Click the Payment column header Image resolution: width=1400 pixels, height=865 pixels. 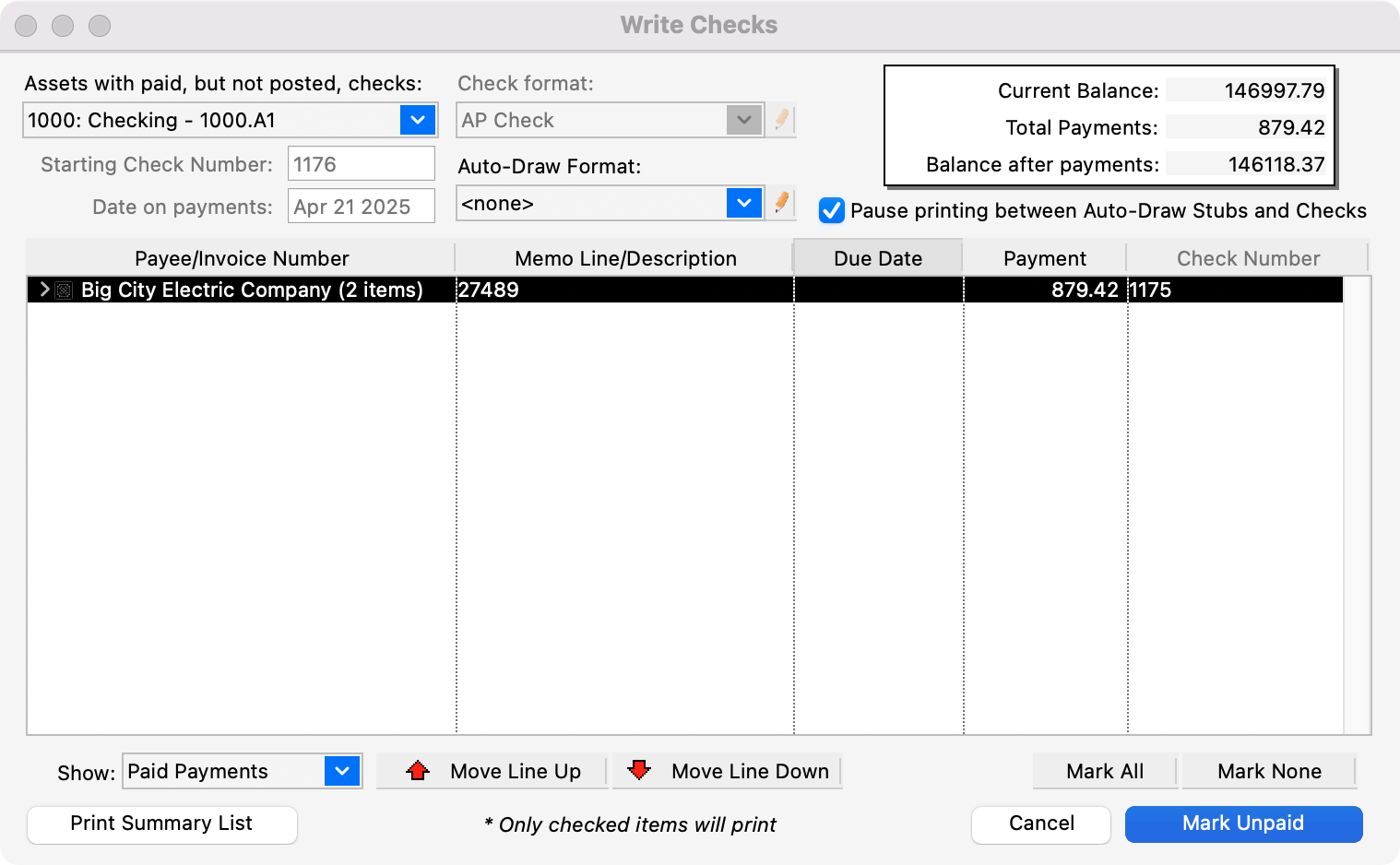[x=1044, y=258]
